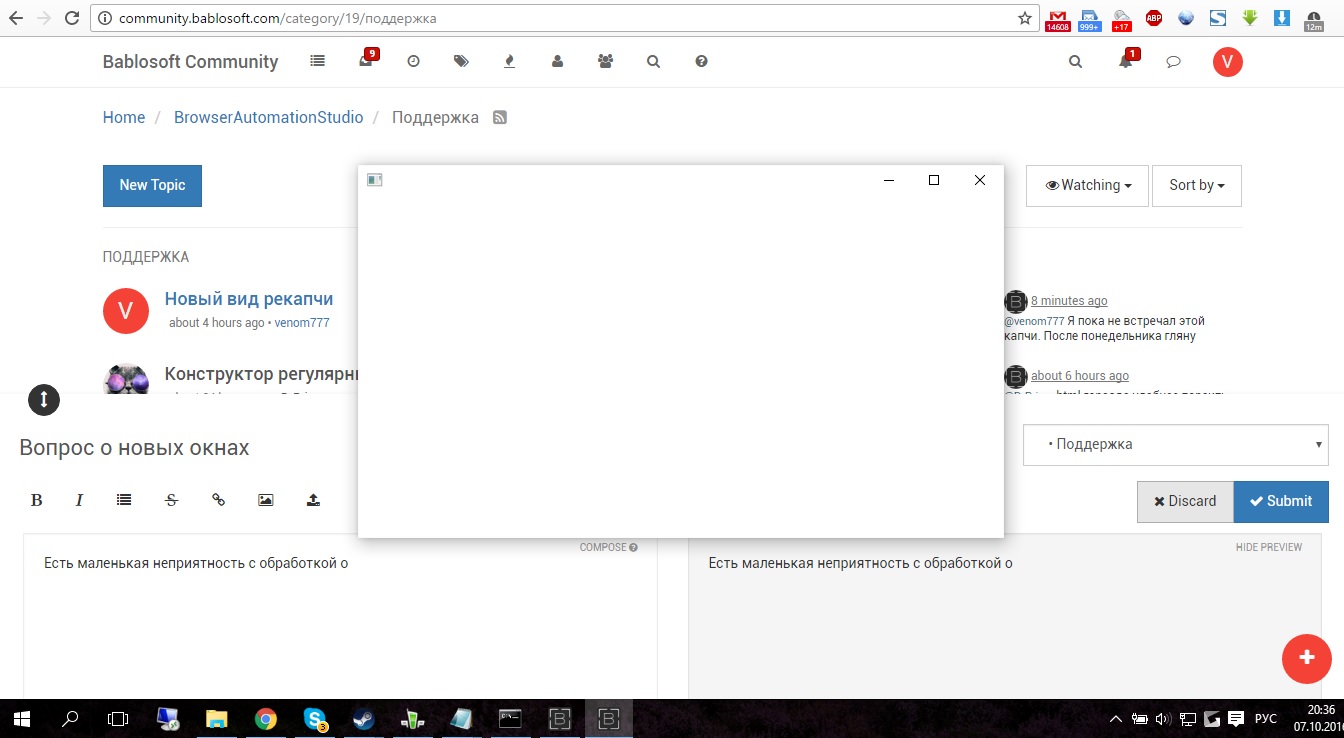Viewport: 1344px width, 738px height.
Task: Open BrowserAutomationStudio breadcrumb link
Action: point(268,117)
